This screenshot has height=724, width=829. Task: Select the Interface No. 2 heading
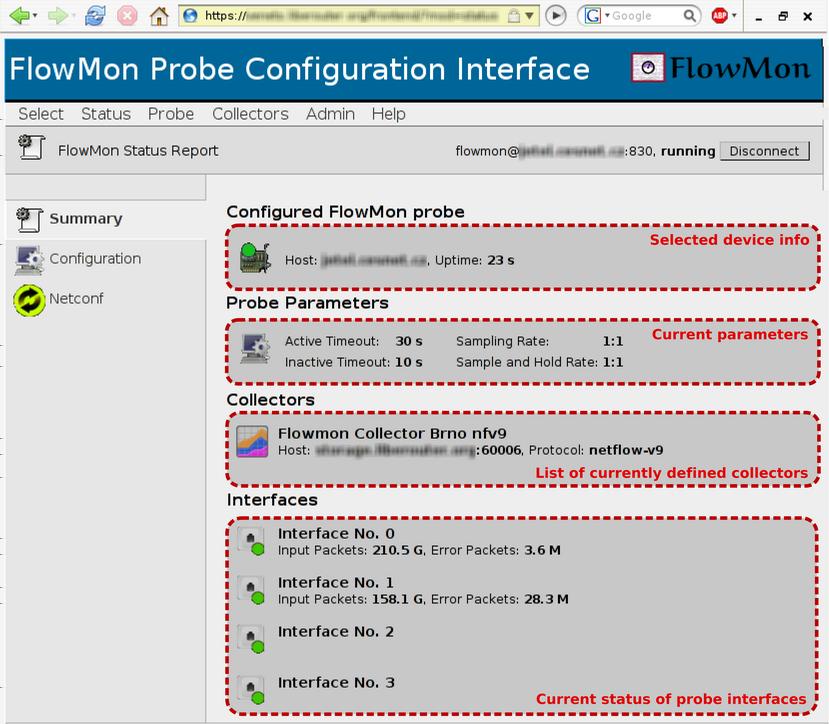[x=336, y=632]
